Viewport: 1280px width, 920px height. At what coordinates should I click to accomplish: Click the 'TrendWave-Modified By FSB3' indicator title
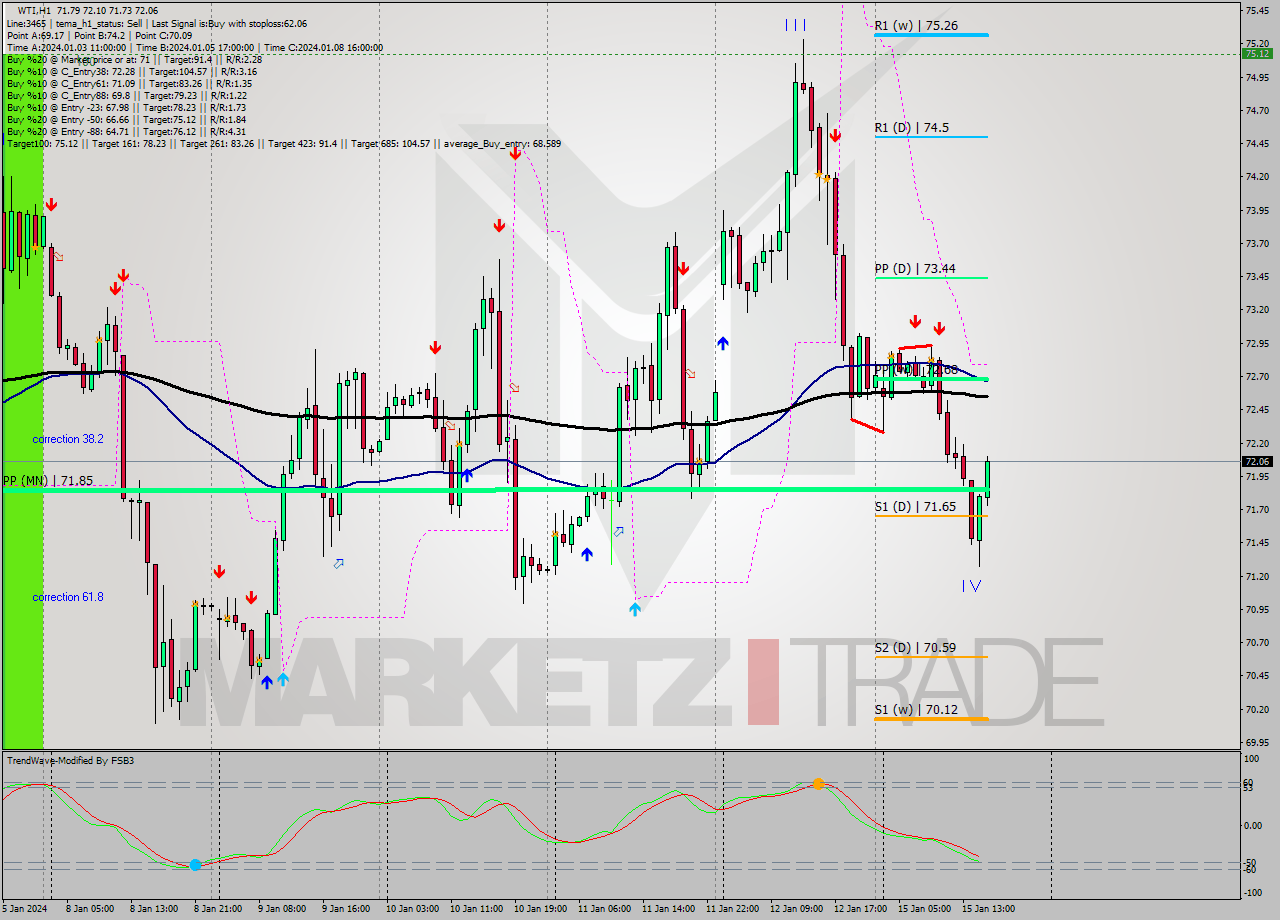pos(71,761)
